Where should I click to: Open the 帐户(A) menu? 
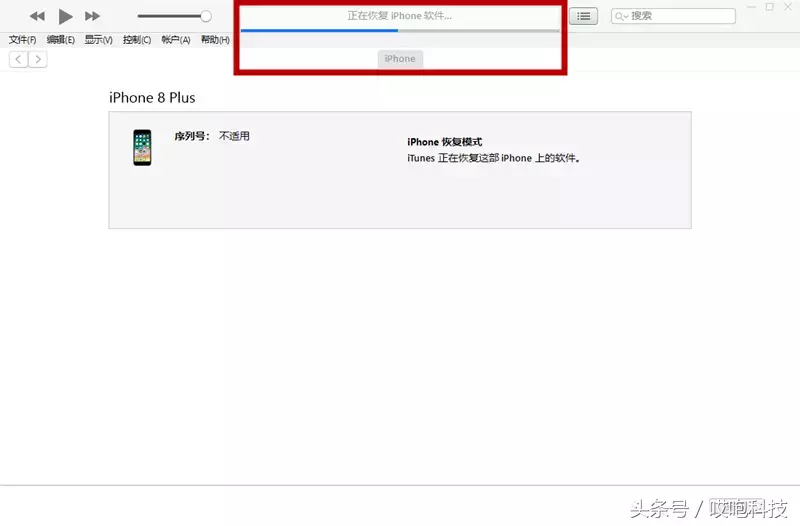coord(176,40)
